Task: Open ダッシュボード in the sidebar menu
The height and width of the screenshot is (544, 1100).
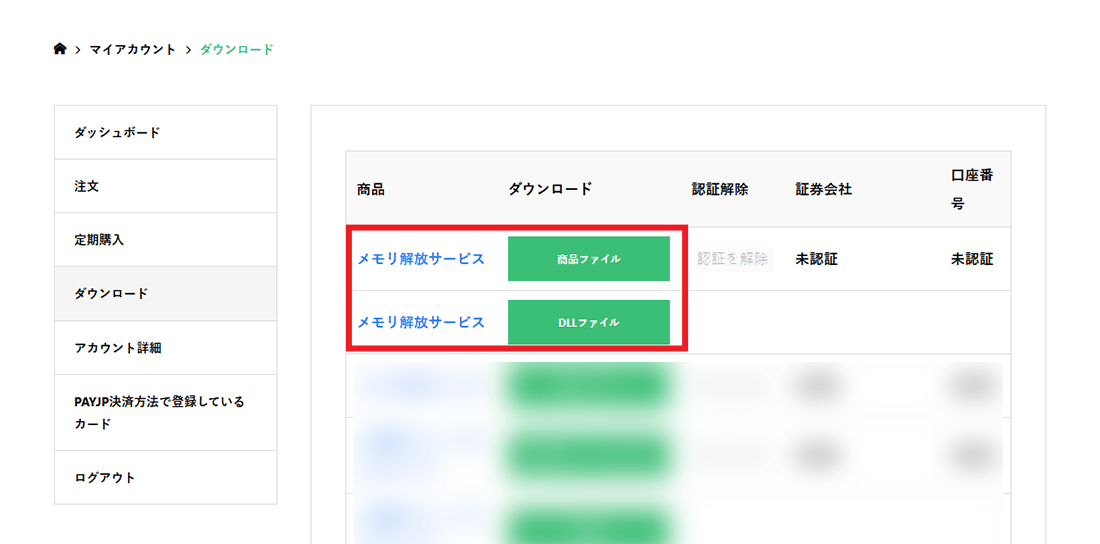Action: [117, 133]
